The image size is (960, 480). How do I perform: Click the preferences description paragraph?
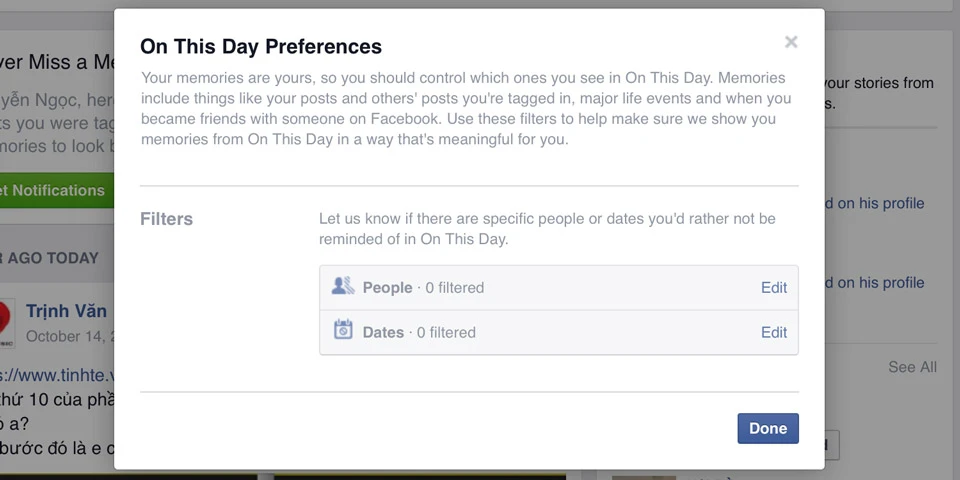(465, 108)
